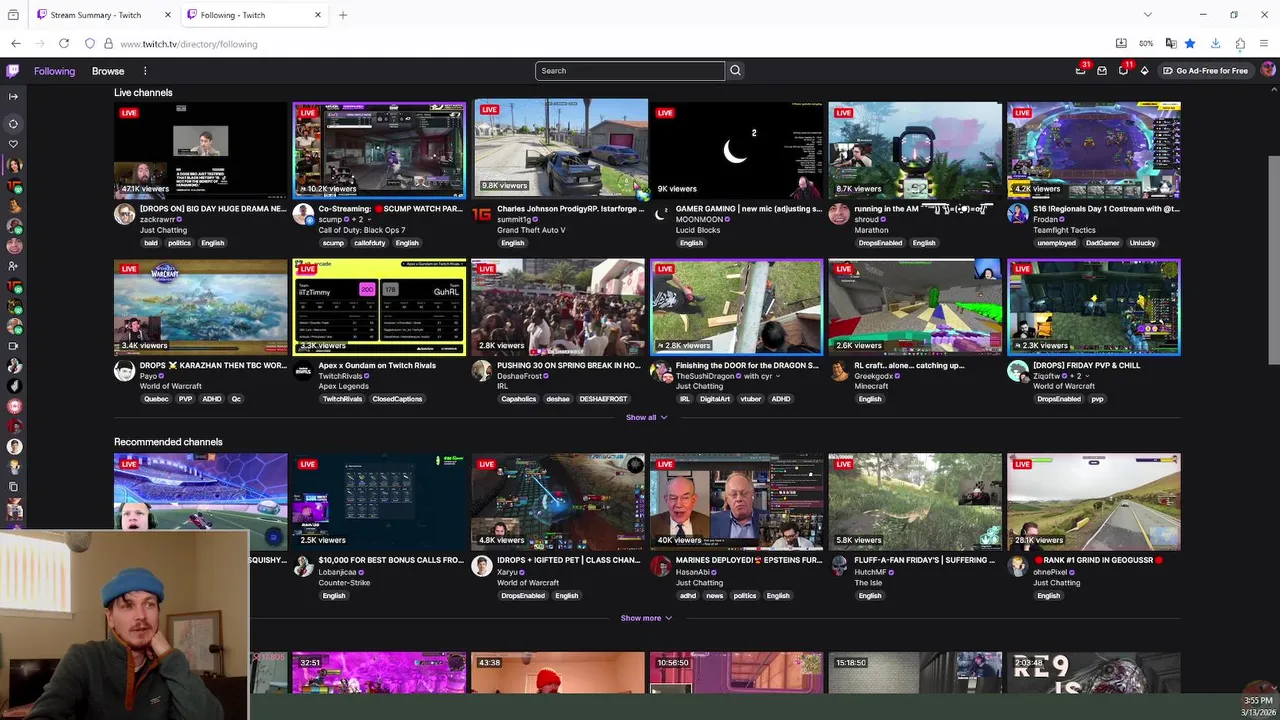Click the tracking protection shield icon
The height and width of the screenshot is (720, 1280).
(90, 44)
